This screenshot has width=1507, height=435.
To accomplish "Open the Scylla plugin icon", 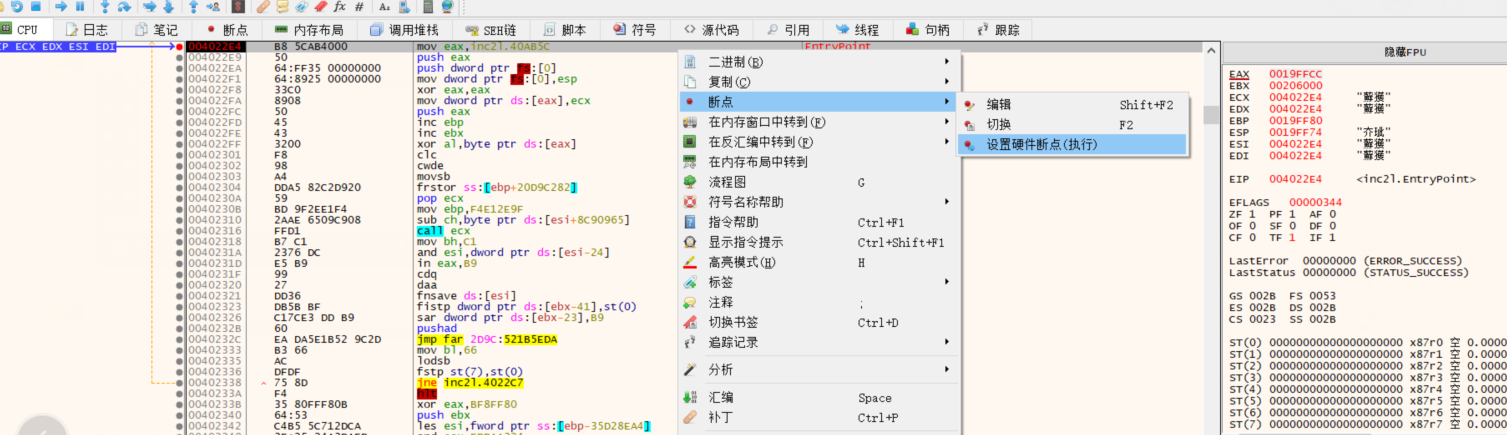I will (238, 6).
